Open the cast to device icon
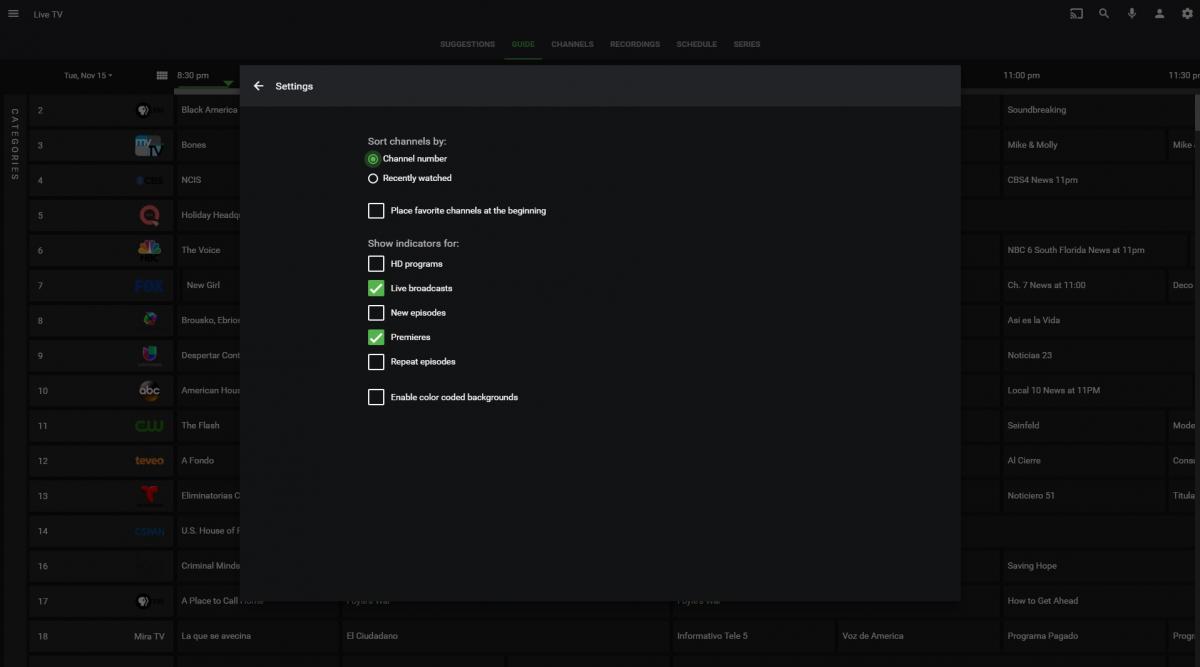The width and height of the screenshot is (1200, 667). point(1076,14)
